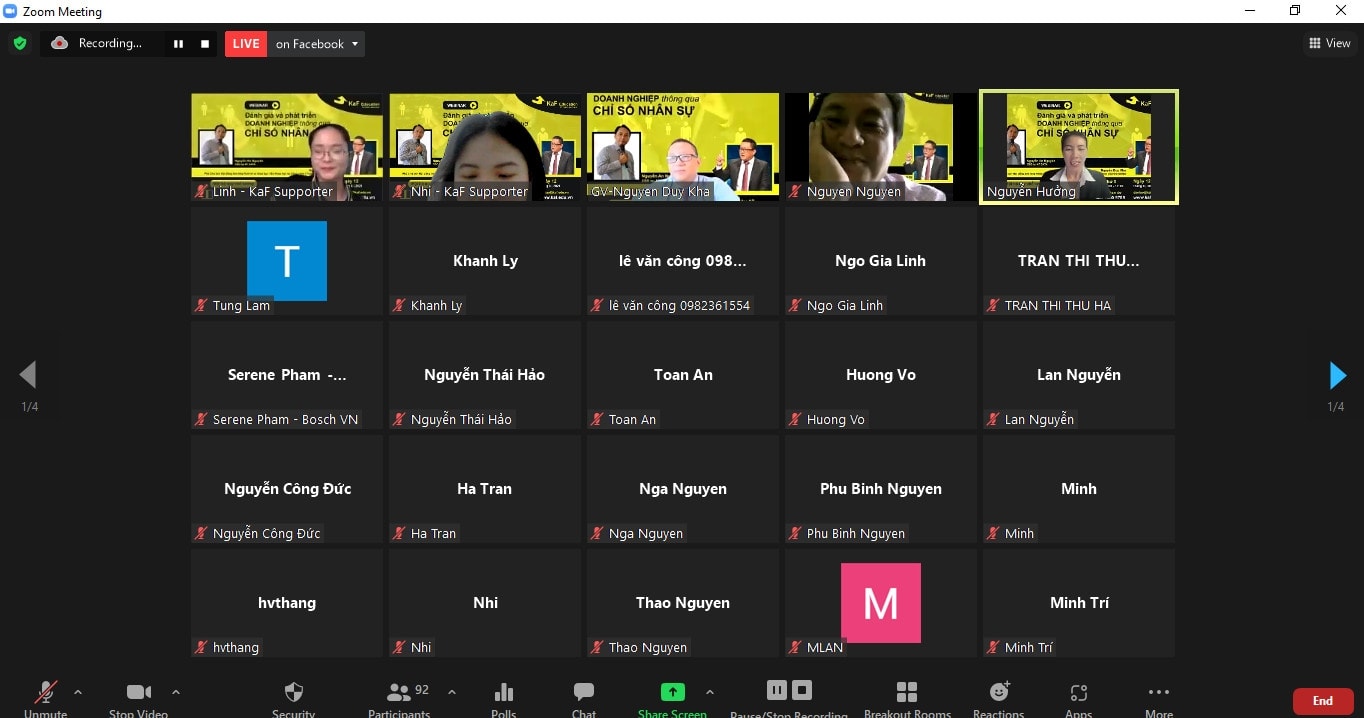The image size is (1364, 718).
Task: Click Pause/Stop Recording in bottom toolbar
Action: (x=789, y=698)
